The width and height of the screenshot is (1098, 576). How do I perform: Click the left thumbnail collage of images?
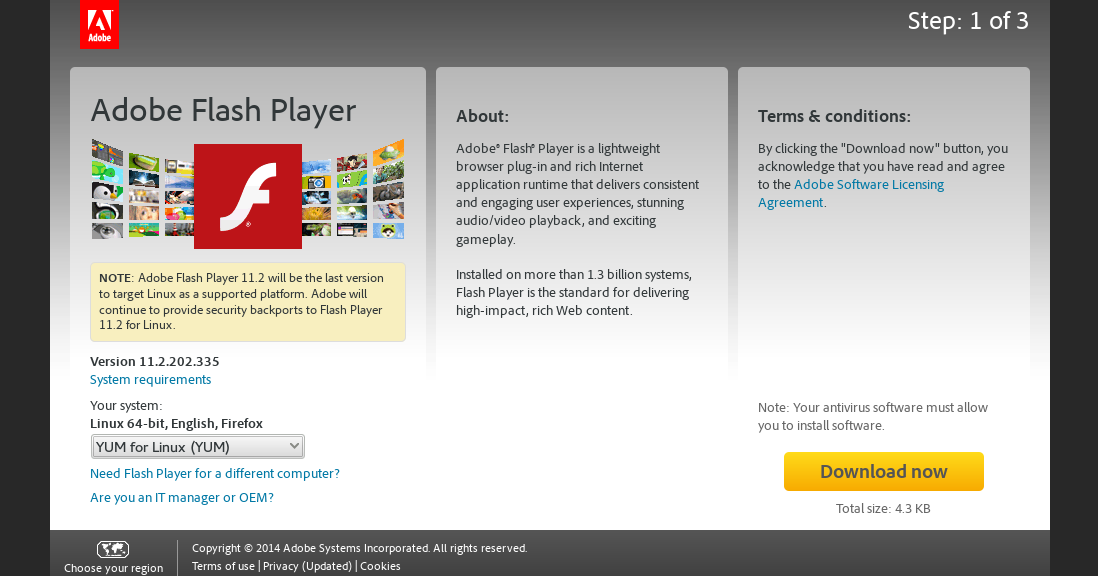[x=142, y=189]
